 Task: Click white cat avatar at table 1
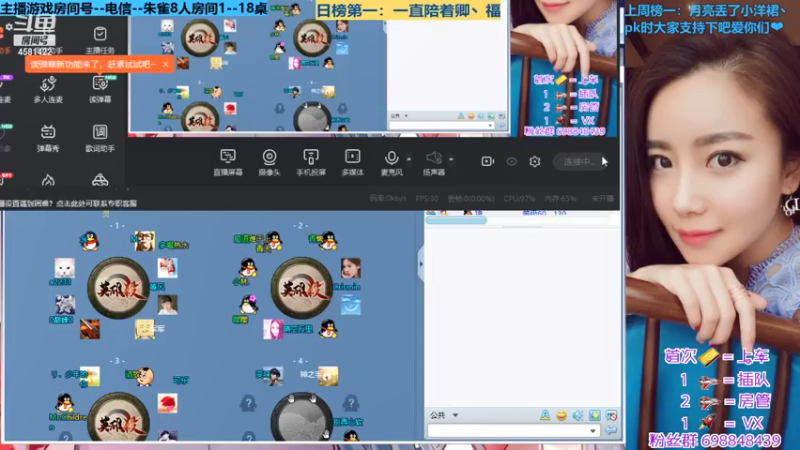click(65, 268)
